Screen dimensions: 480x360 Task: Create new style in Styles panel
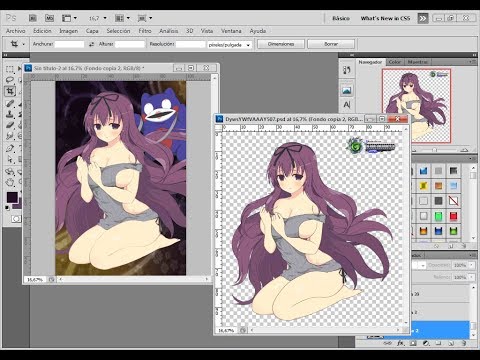point(451,246)
